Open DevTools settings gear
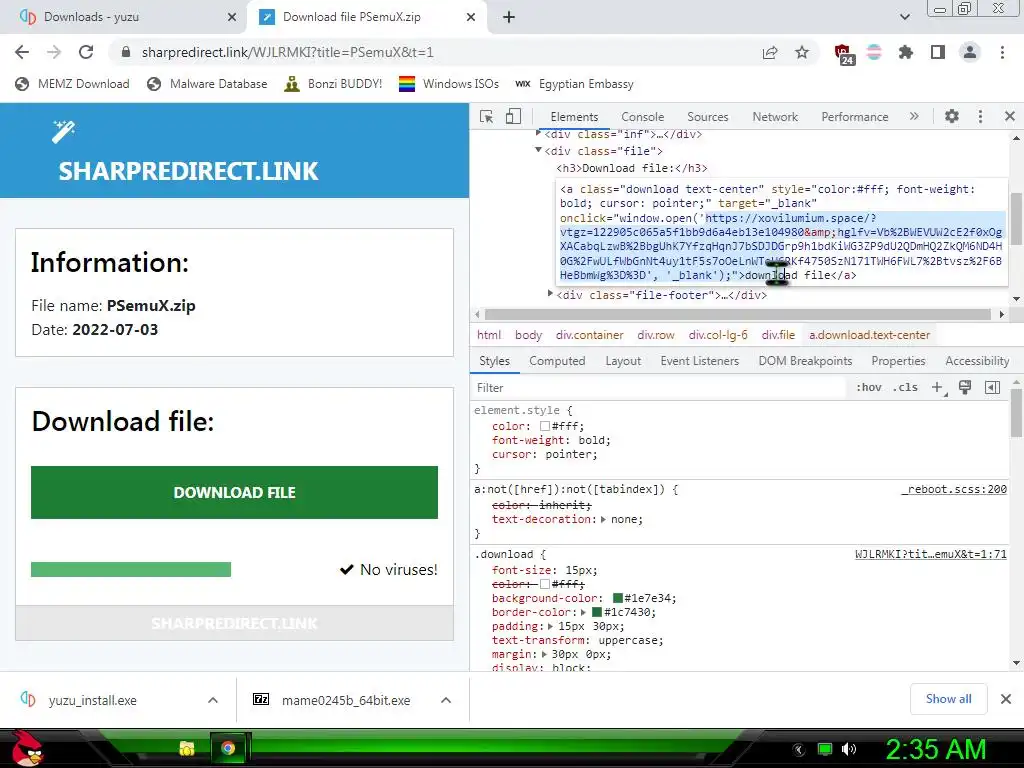This screenshot has height=768, width=1024. [952, 116]
